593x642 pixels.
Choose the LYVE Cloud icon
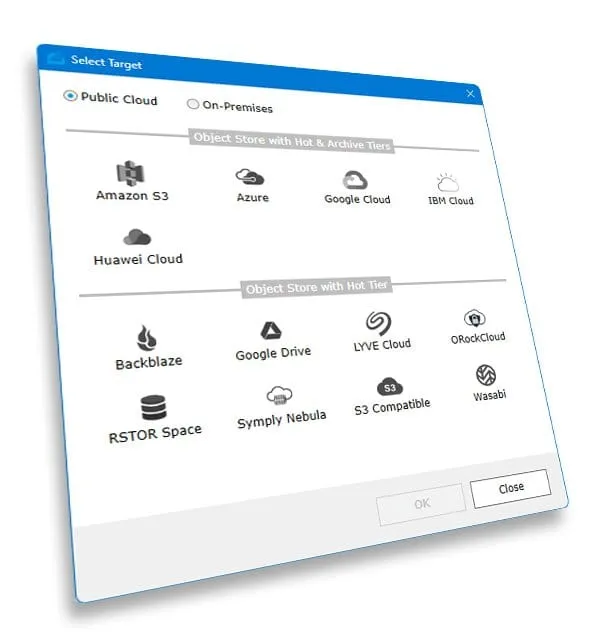tap(378, 323)
